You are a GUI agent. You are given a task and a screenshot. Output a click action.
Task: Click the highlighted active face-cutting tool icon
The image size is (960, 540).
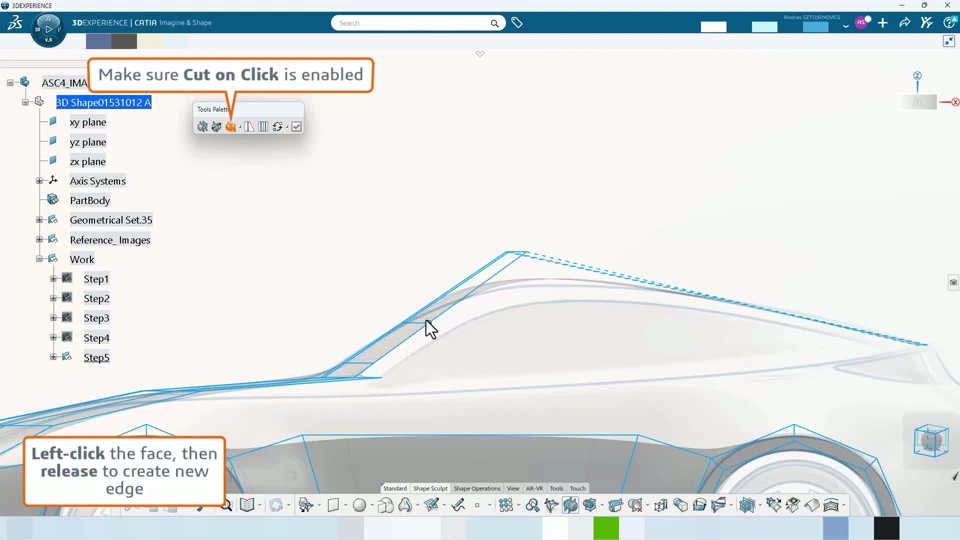click(x=571, y=505)
